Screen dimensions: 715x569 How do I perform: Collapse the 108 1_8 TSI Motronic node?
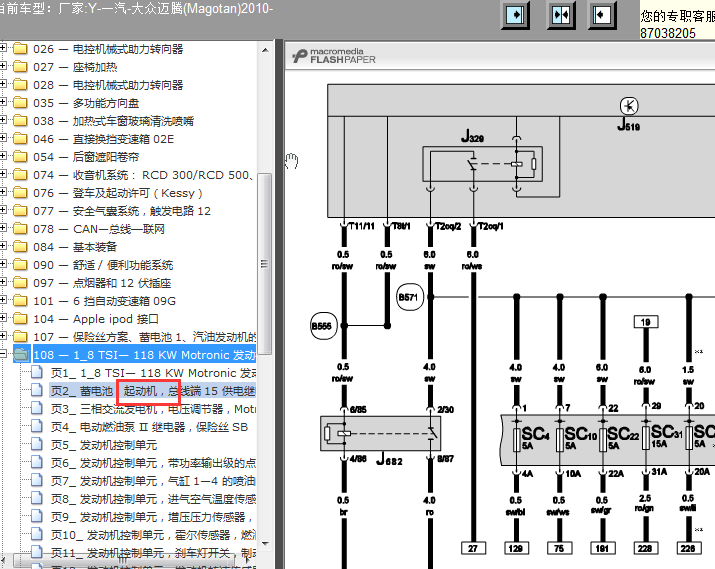tap(3, 354)
